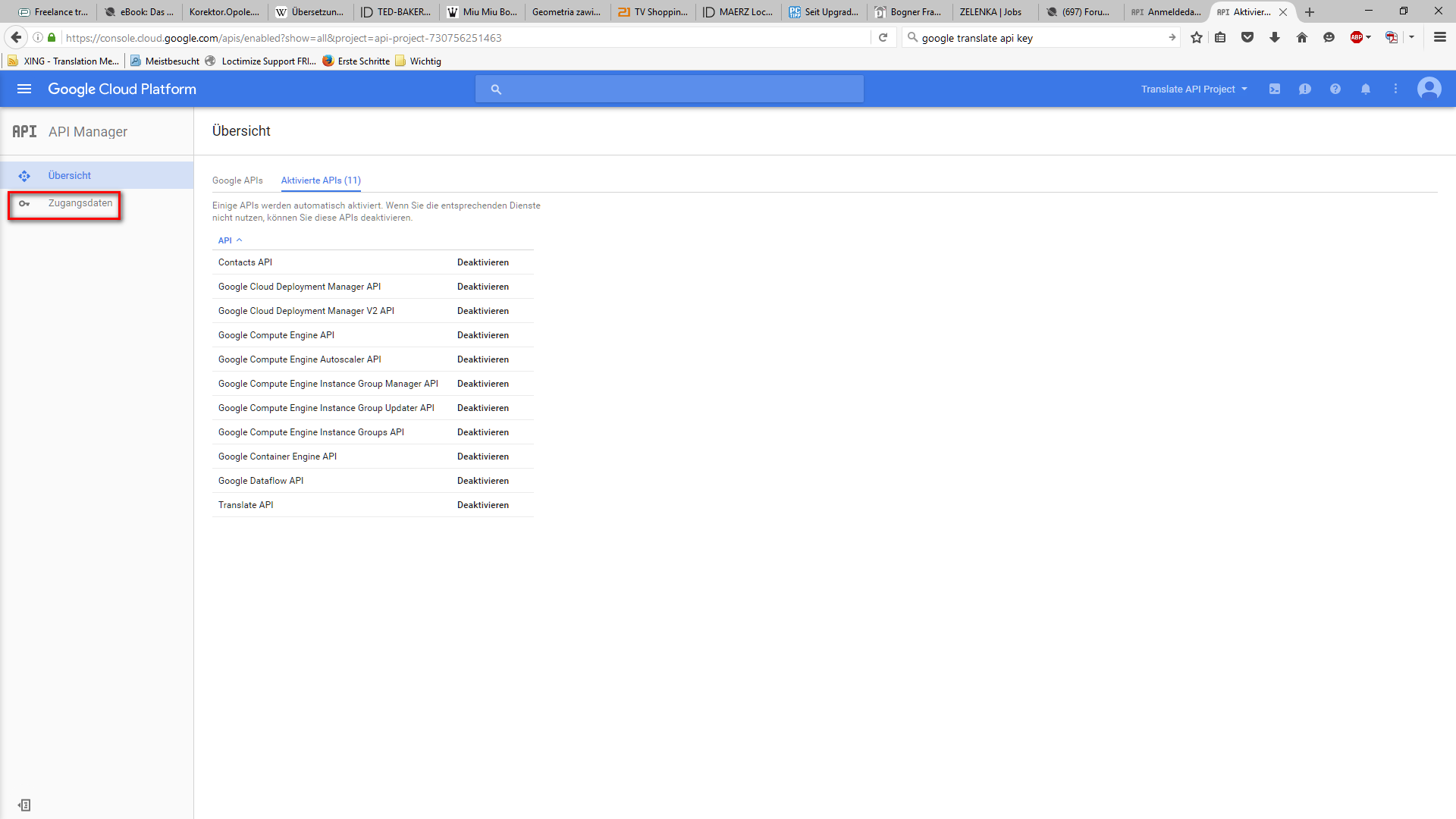Viewport: 1456px width, 819px height.
Task: Switch to the 'Anmeldeda...' browser tab
Action: [1166, 12]
